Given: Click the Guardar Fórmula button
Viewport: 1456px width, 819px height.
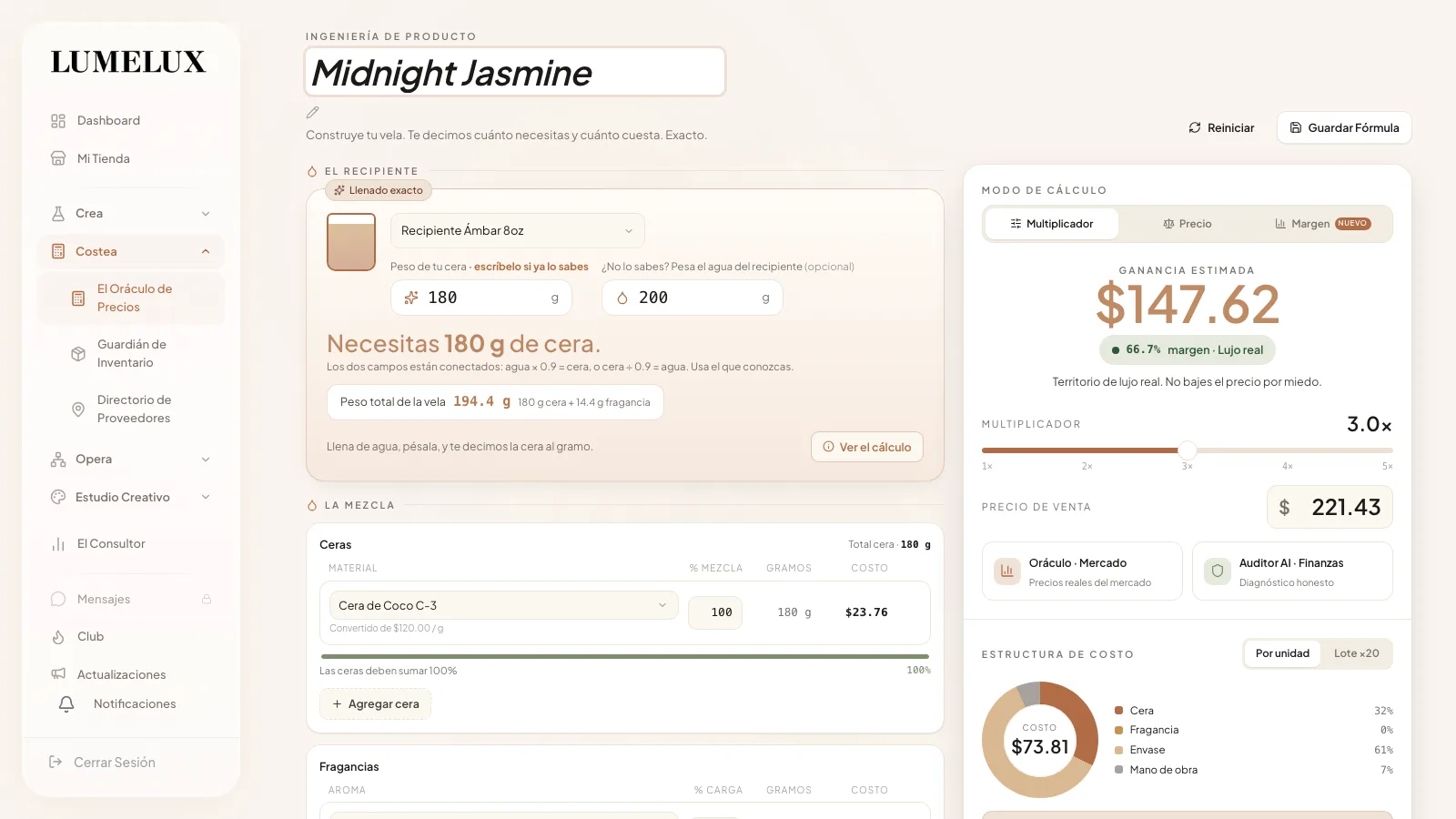Looking at the screenshot, I should 1344,128.
